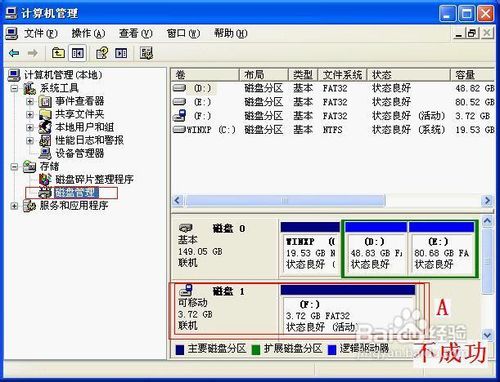Select the (D:) 48.83 GB partition block
Image resolution: width=500 pixels, height=382 pixels.
pyautogui.click(x=376, y=249)
